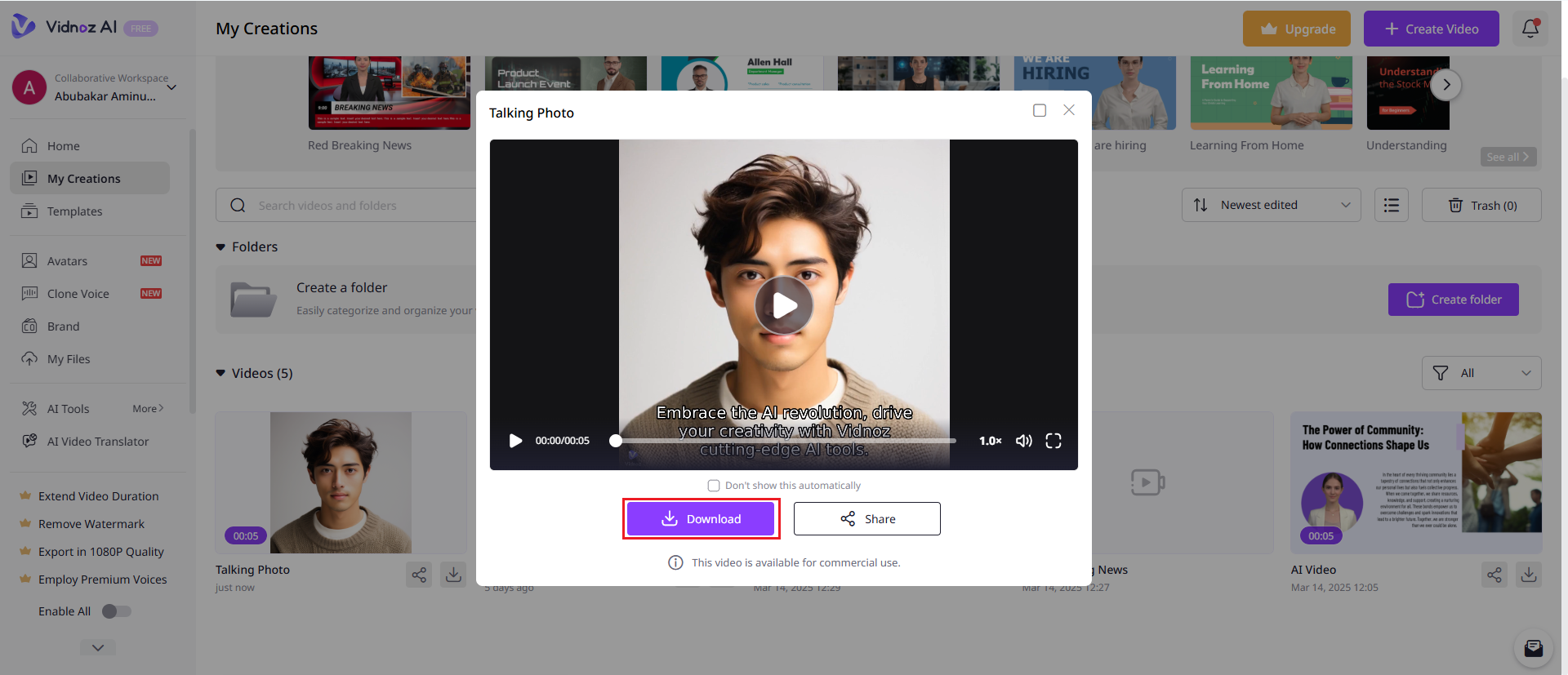Click the small play button in player bar
This screenshot has height=675, width=1568.
515,441
